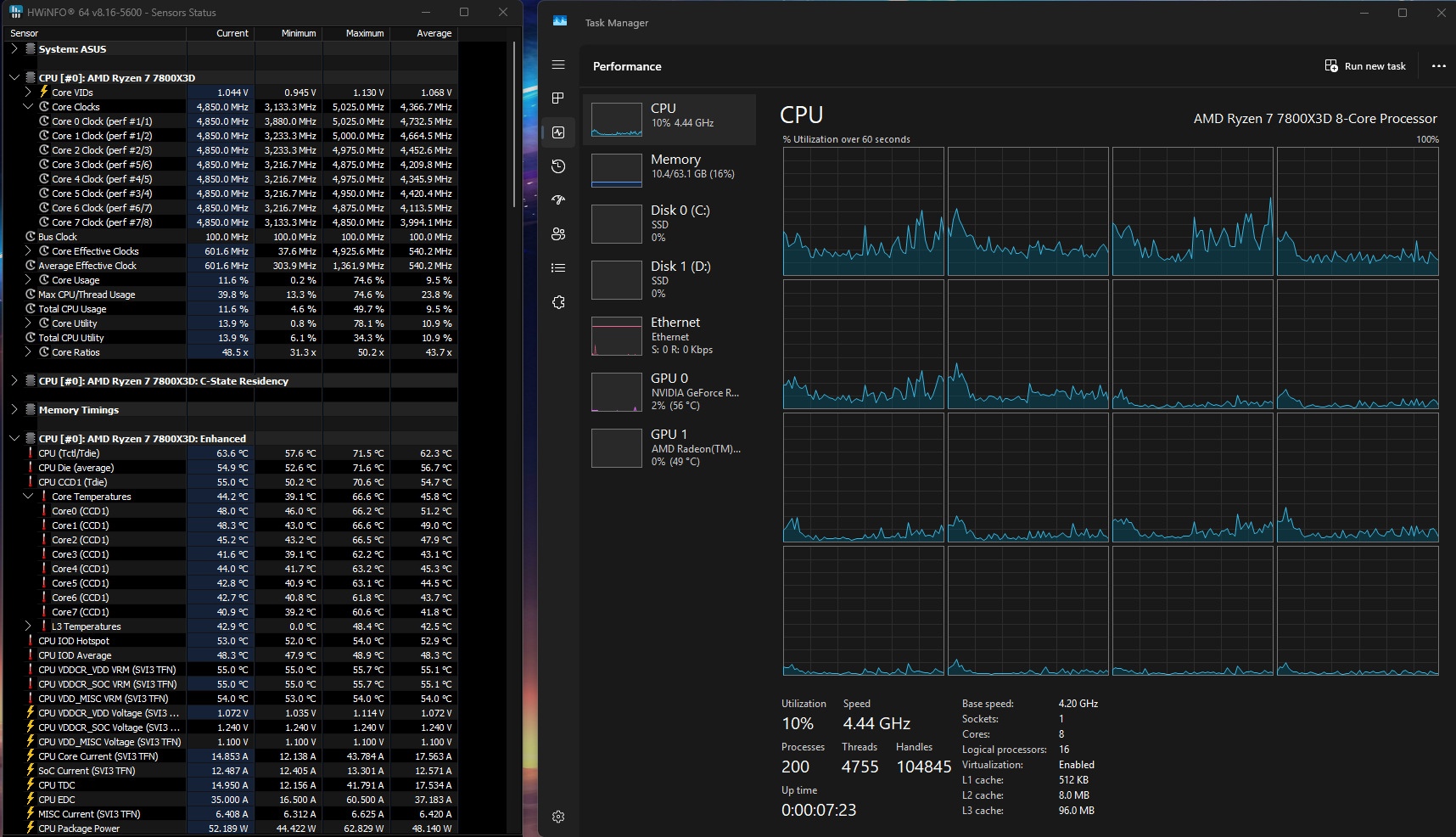Click HWiNFO vertical scrollbar thumb
This screenshot has width=1456, height=837.
click(x=514, y=124)
